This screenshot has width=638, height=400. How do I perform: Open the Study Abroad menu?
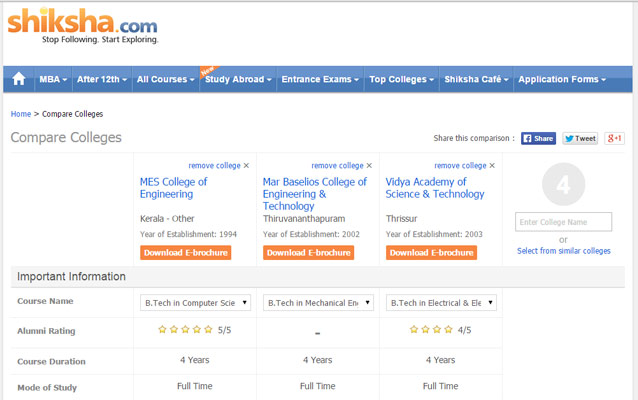(237, 79)
